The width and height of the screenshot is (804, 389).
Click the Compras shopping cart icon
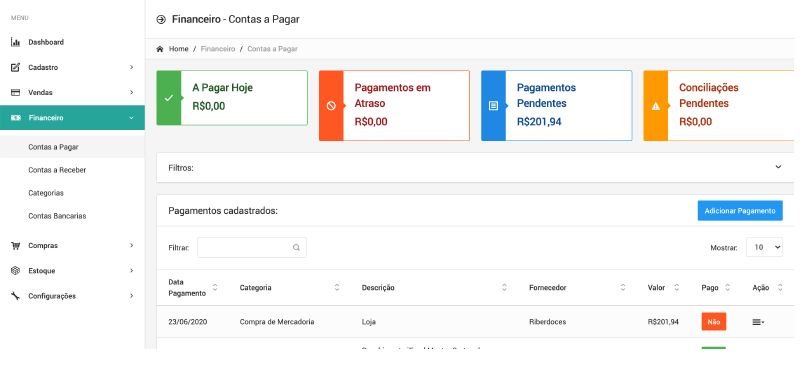15,245
